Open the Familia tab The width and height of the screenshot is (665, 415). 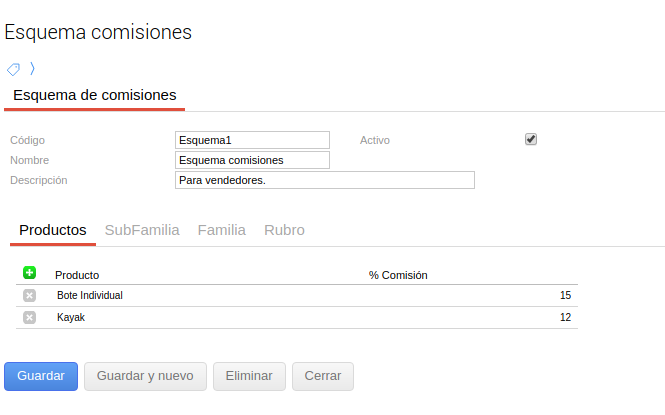[221, 230]
